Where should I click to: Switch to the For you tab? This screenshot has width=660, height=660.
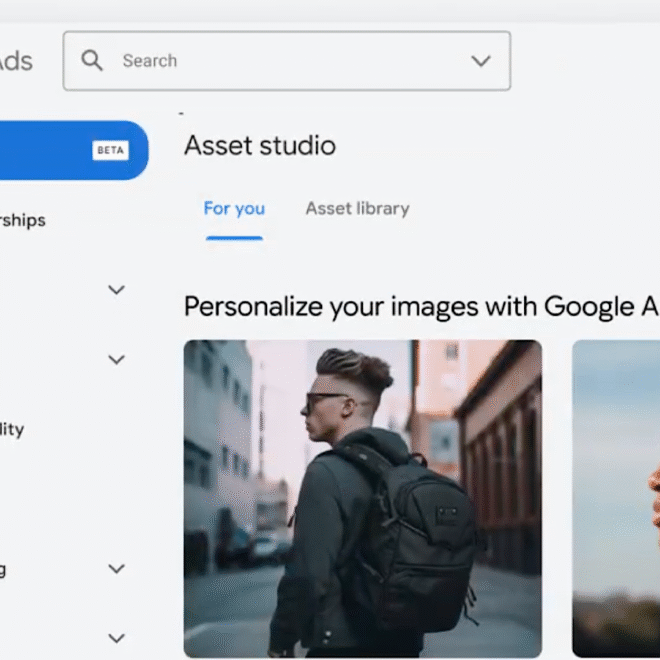(x=234, y=208)
